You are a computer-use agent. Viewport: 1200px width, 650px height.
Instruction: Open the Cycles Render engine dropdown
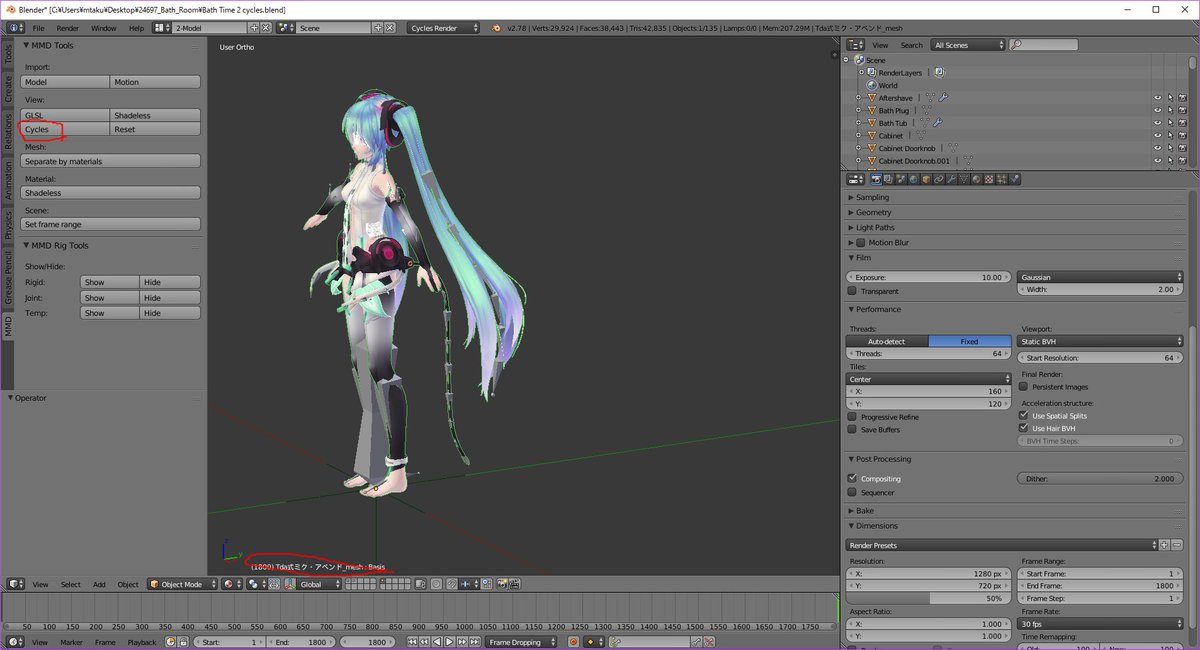(444, 27)
